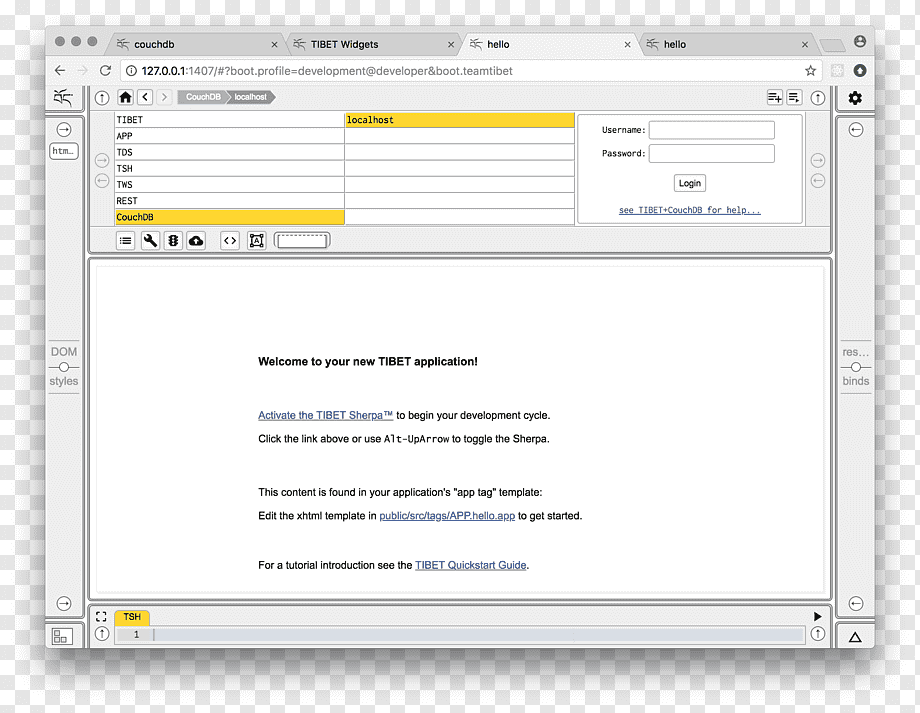Select the localhost item in second column
This screenshot has width=920, height=713.
(459, 120)
